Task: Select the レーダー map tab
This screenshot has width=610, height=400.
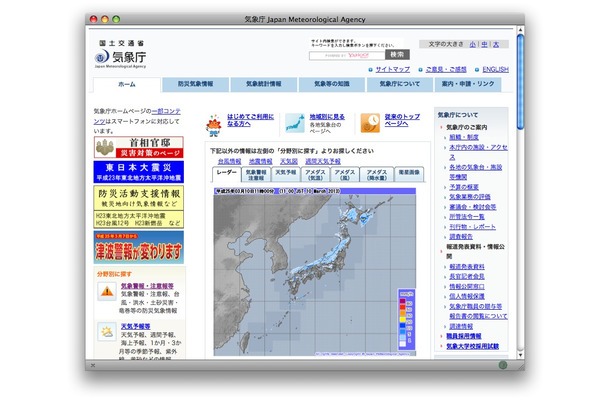Action: (x=226, y=174)
